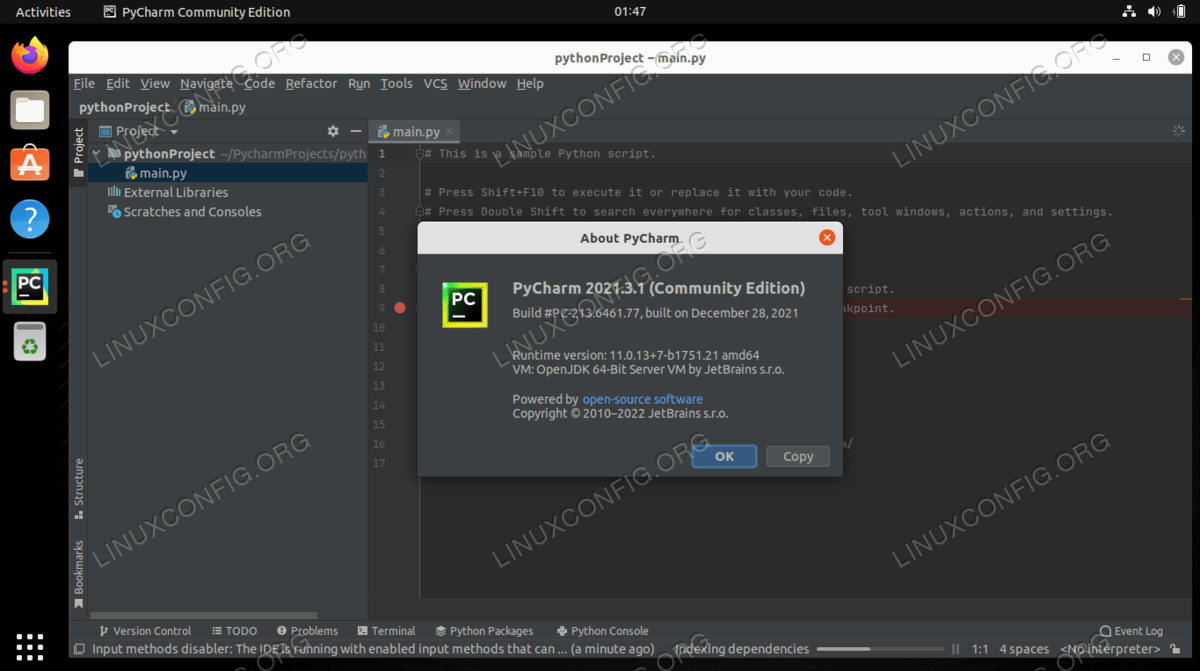The height and width of the screenshot is (671, 1200).
Task: Click the fold marker at line 4
Action: click(x=420, y=212)
